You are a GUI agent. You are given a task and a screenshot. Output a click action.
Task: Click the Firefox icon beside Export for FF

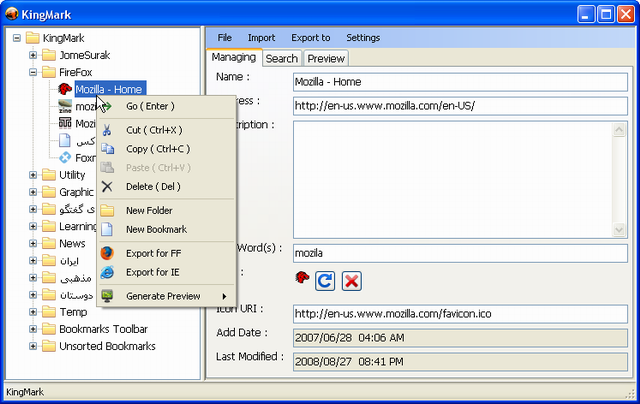coord(107,253)
